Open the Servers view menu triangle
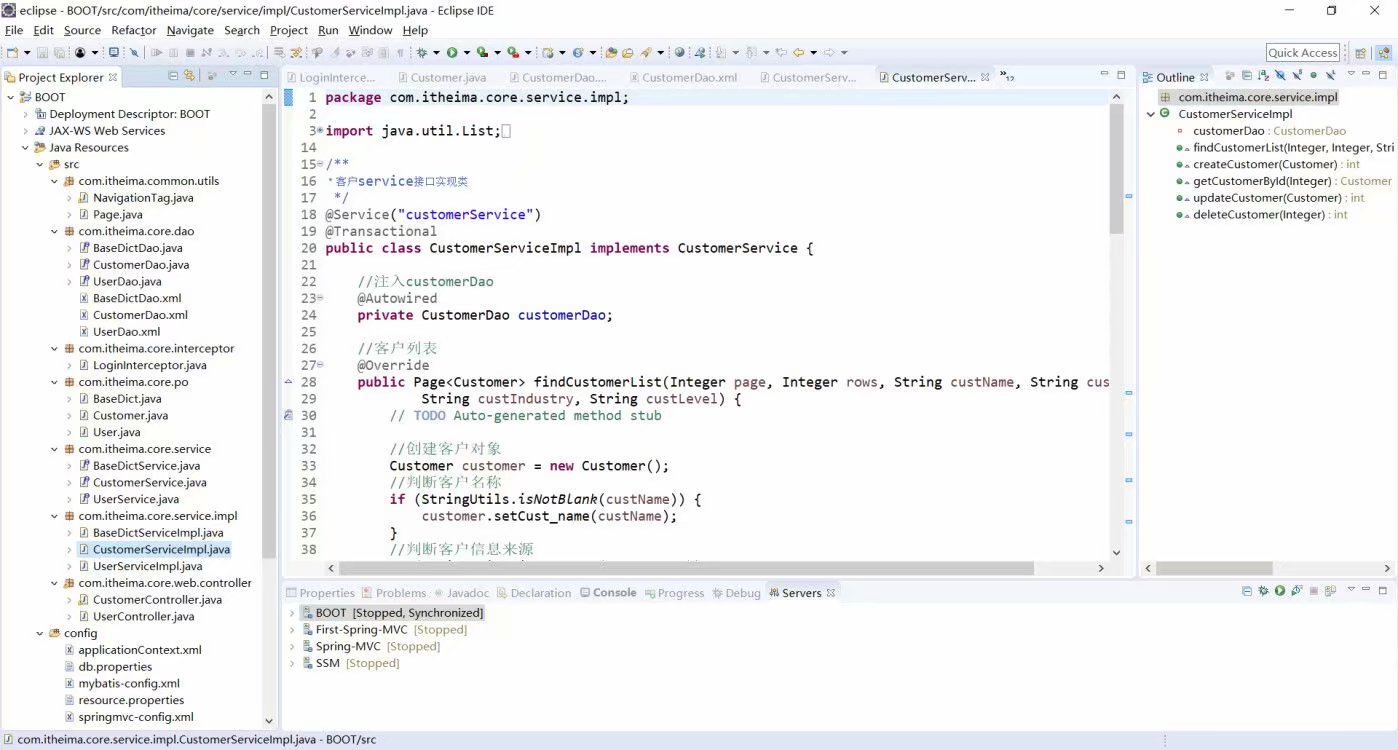 click(x=1351, y=589)
